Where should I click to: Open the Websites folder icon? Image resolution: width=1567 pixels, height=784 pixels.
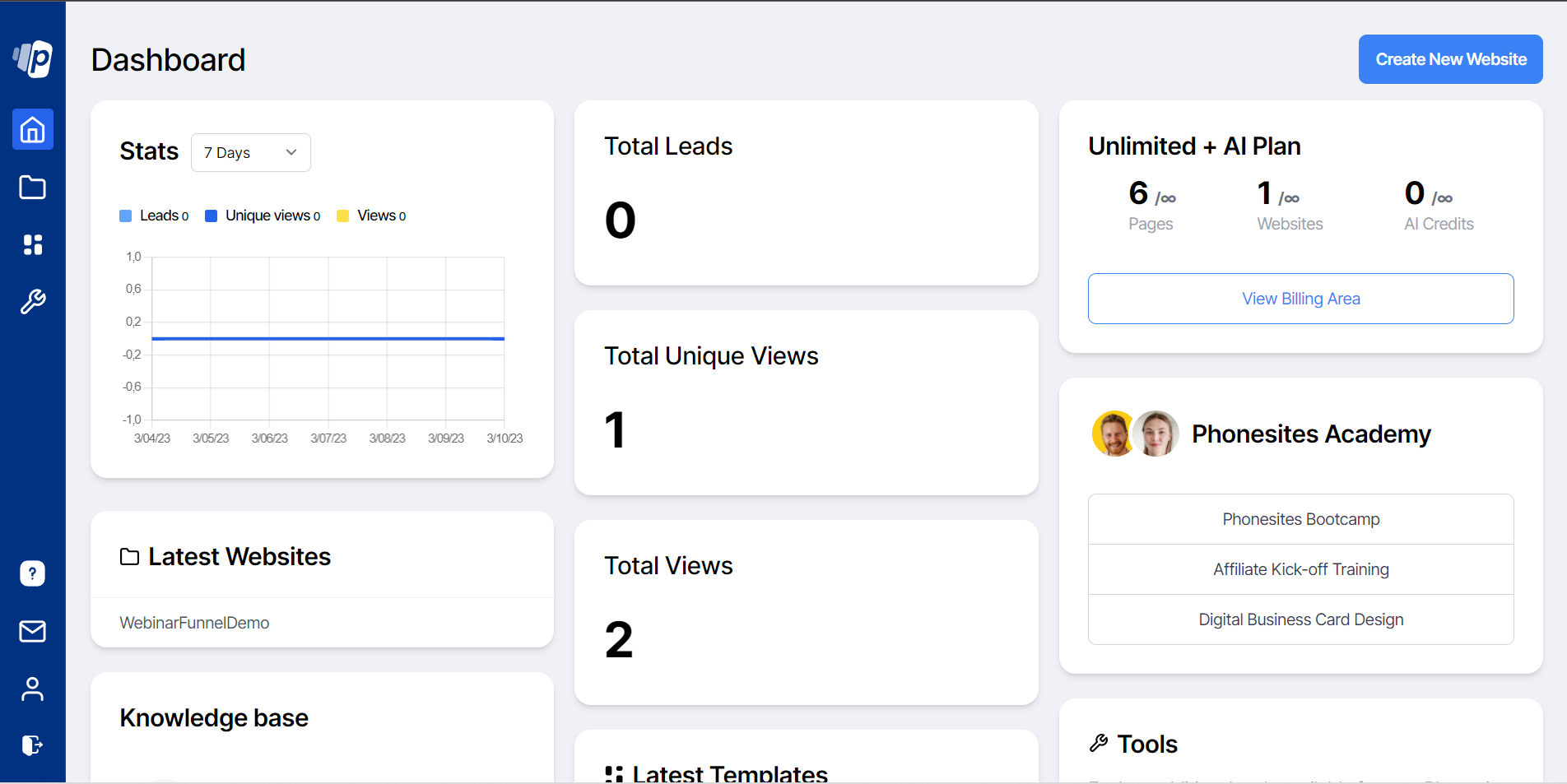[32, 187]
